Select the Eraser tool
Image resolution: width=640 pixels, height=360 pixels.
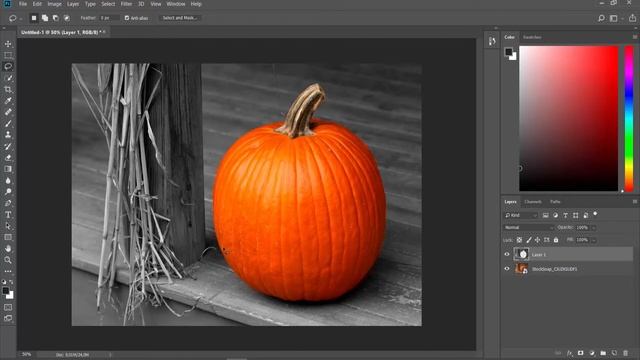(8, 158)
